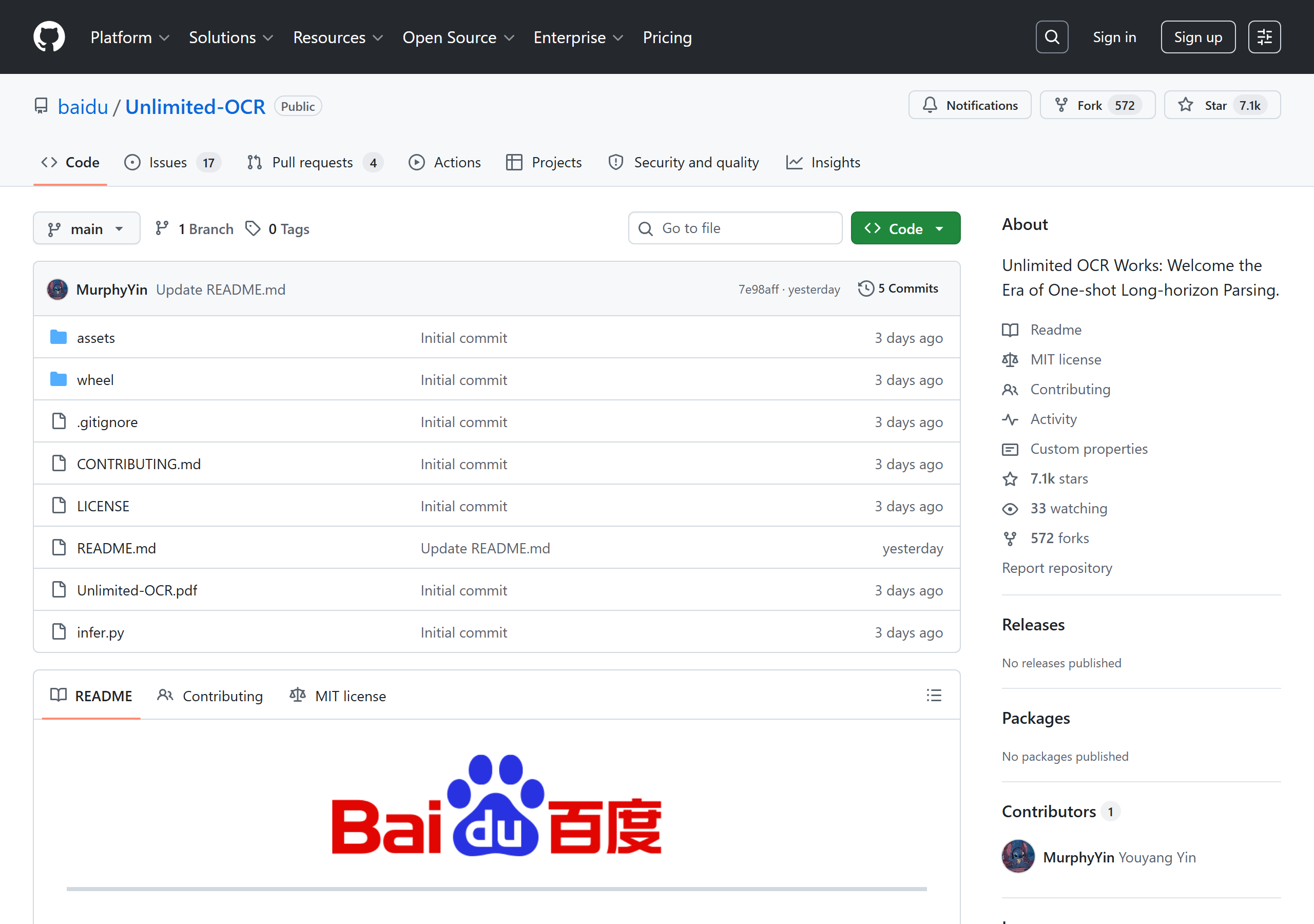The width and height of the screenshot is (1314, 924).
Task: Select the README tab
Action: click(x=91, y=696)
